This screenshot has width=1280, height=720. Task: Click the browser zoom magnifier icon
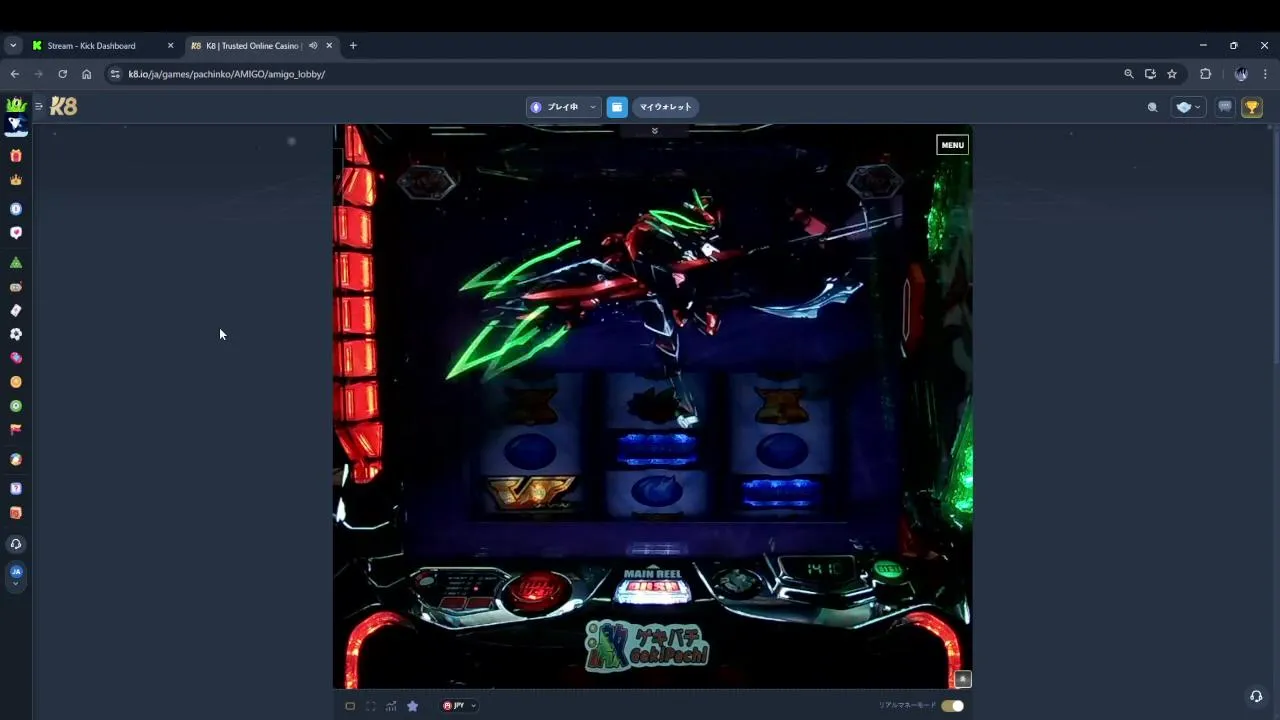click(1129, 74)
